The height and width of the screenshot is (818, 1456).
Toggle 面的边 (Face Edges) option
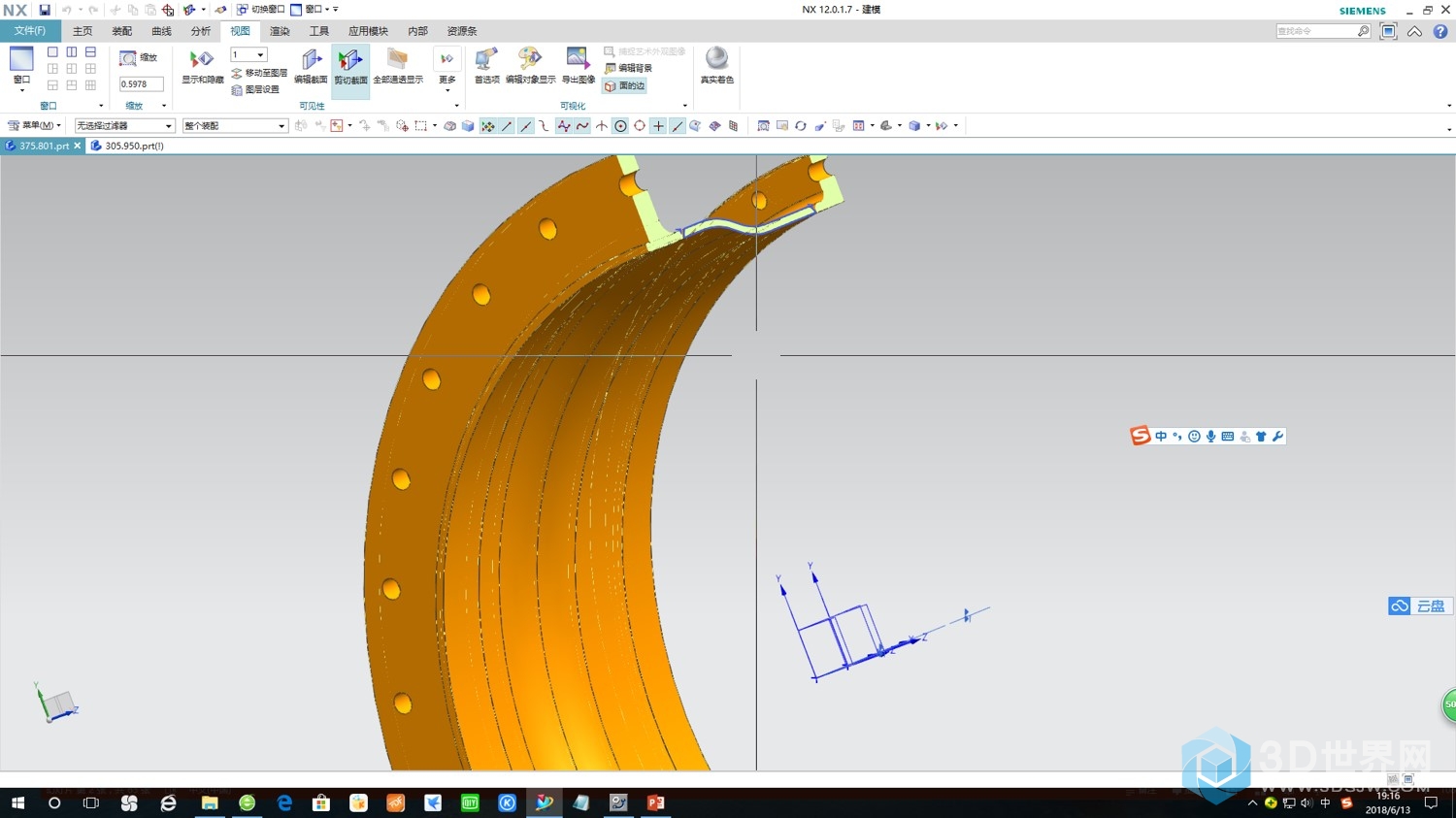click(x=624, y=85)
